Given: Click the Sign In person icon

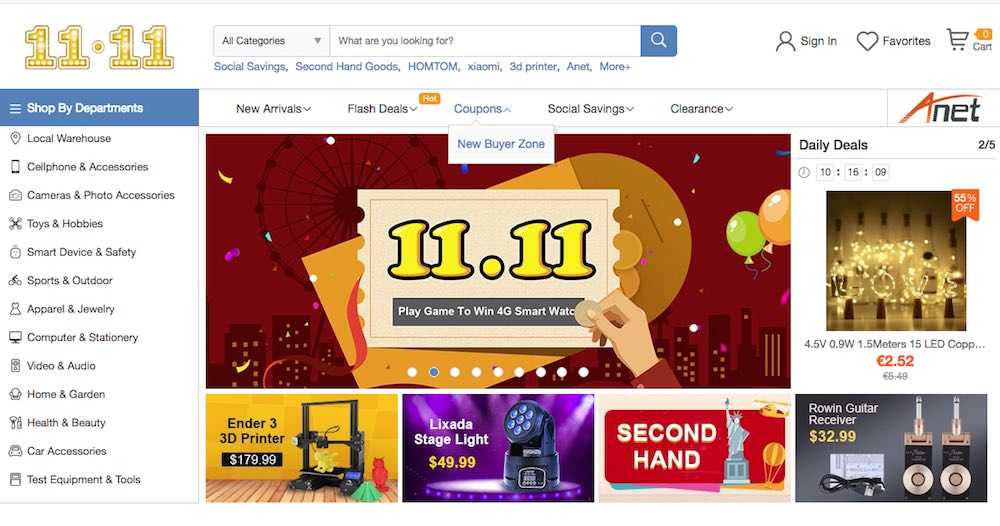Looking at the screenshot, I should pos(785,41).
